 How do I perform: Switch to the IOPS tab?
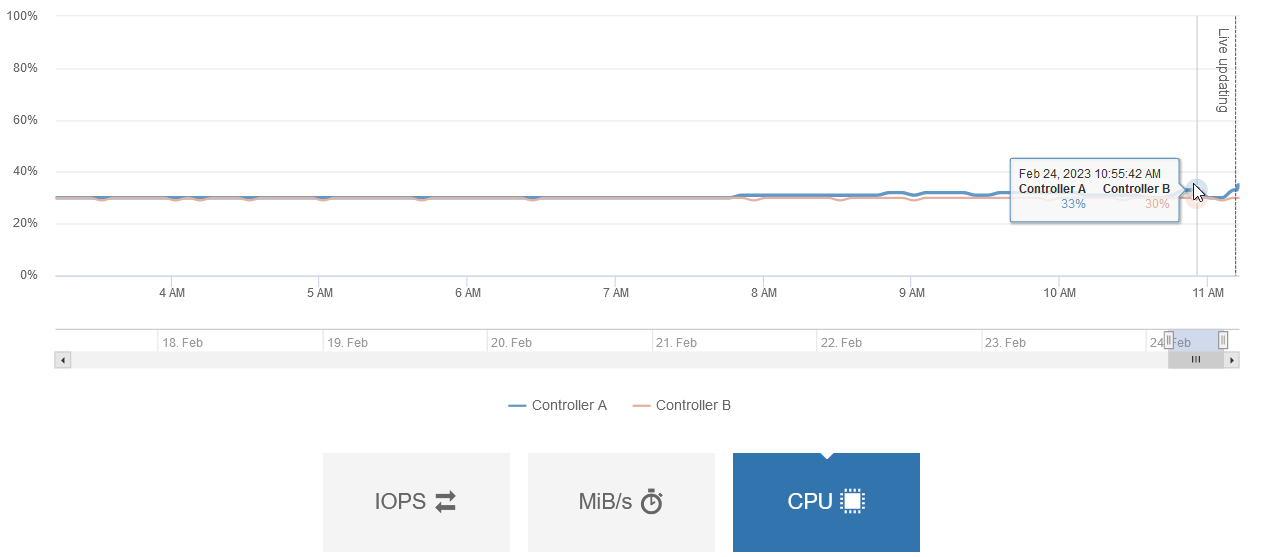tap(416, 502)
